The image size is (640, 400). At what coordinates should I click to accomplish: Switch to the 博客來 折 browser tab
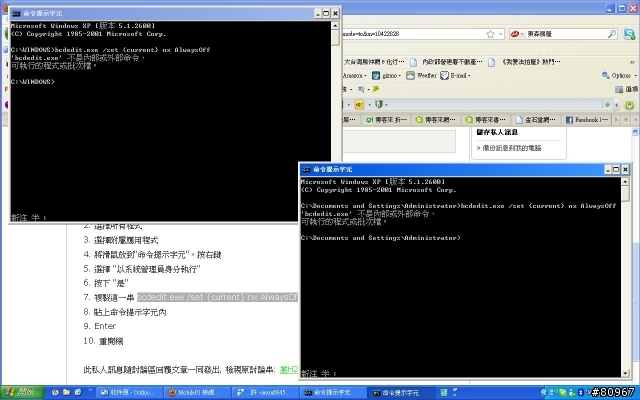pyautogui.click(x=386, y=120)
